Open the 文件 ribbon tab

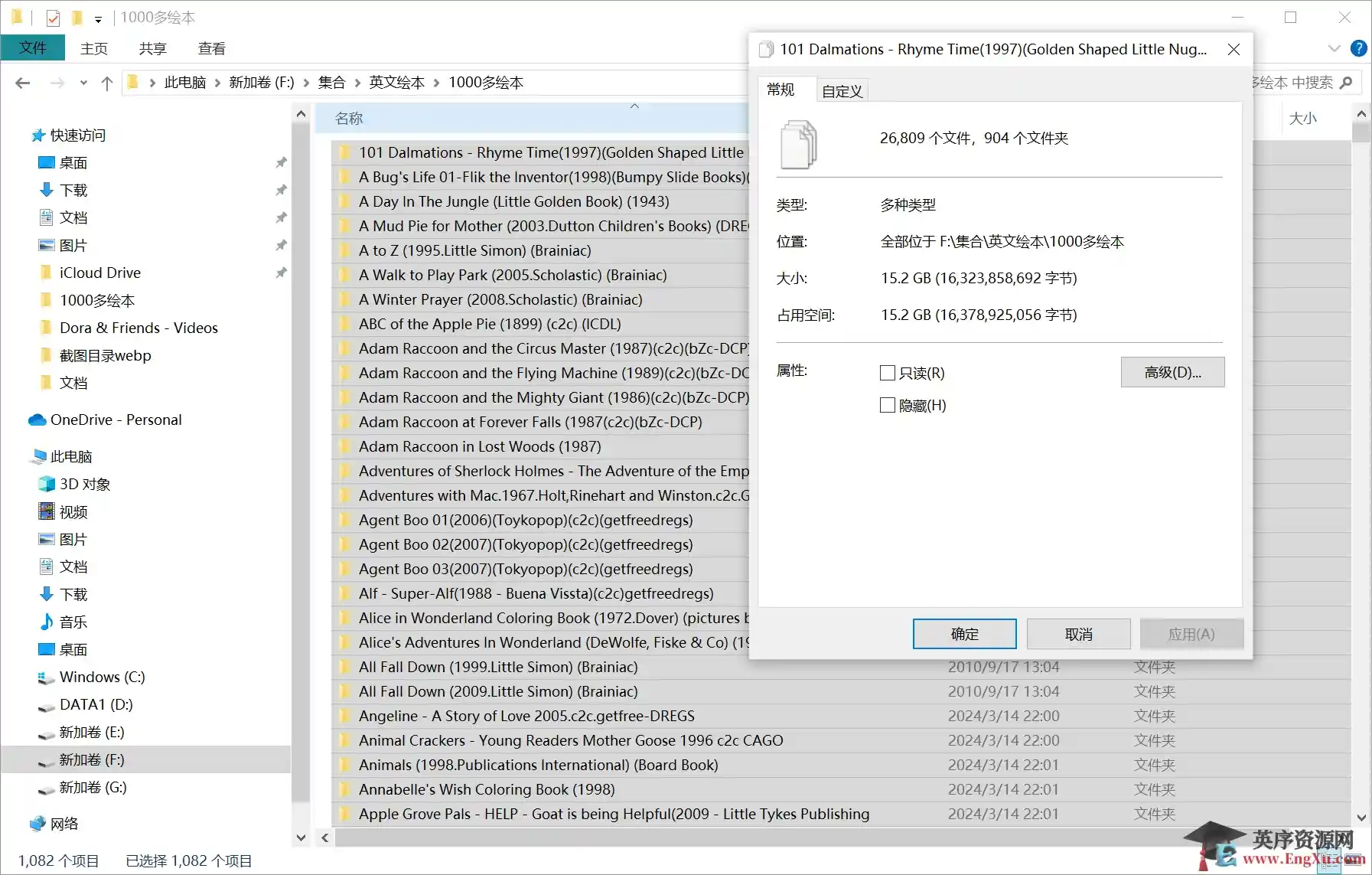click(x=33, y=47)
